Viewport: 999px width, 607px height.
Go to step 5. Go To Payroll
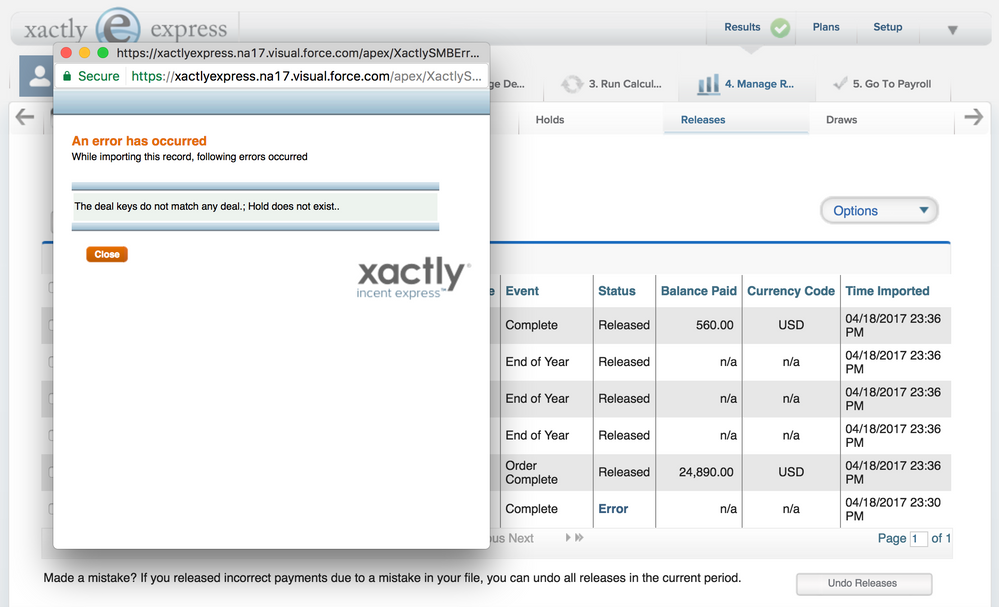891,84
